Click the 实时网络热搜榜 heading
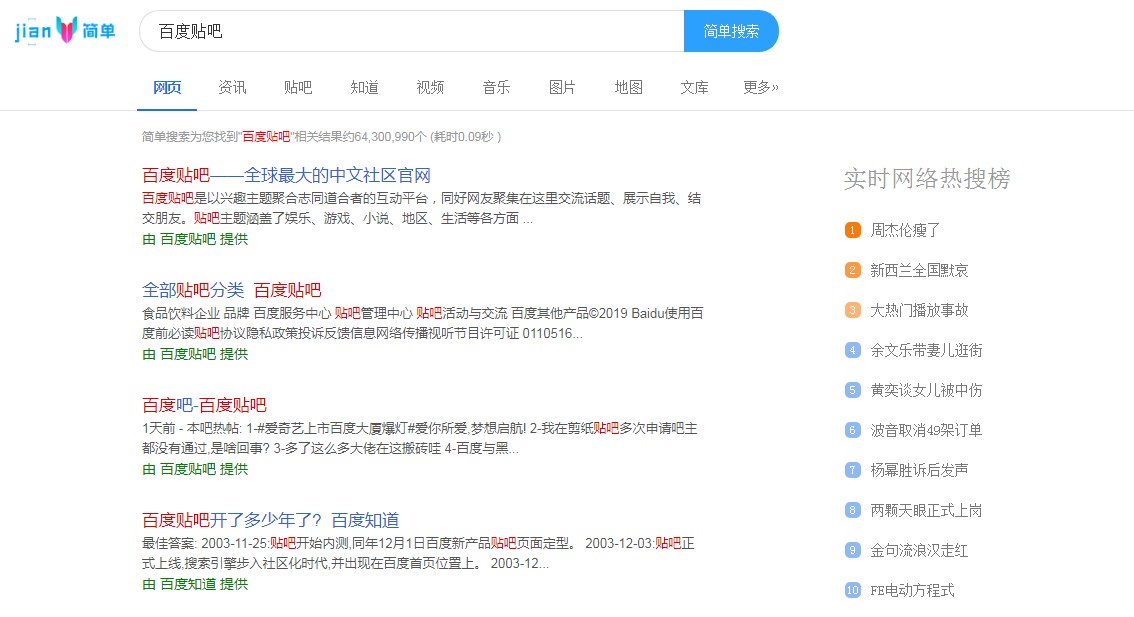The width and height of the screenshot is (1134, 617). pyautogui.click(x=927, y=179)
